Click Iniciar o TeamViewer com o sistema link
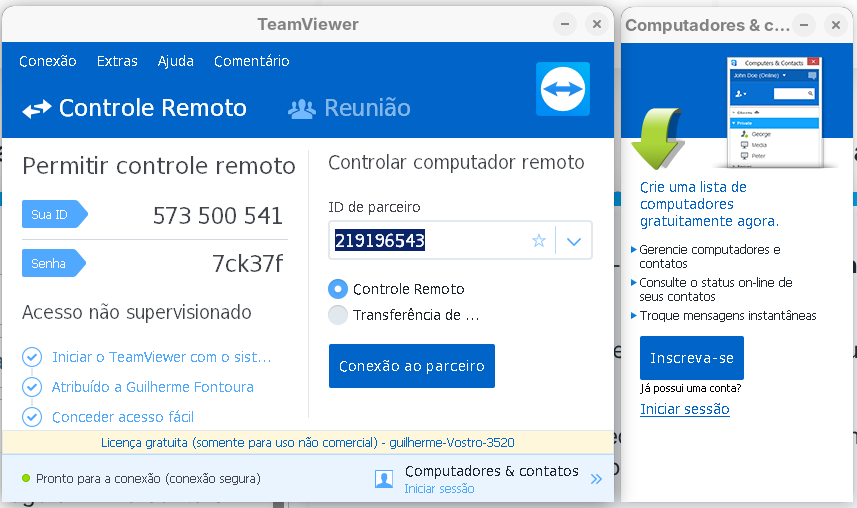 pos(161,357)
